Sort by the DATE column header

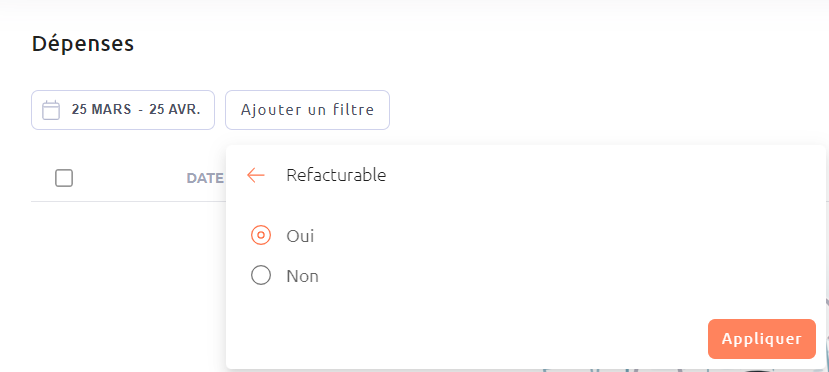[205, 178]
